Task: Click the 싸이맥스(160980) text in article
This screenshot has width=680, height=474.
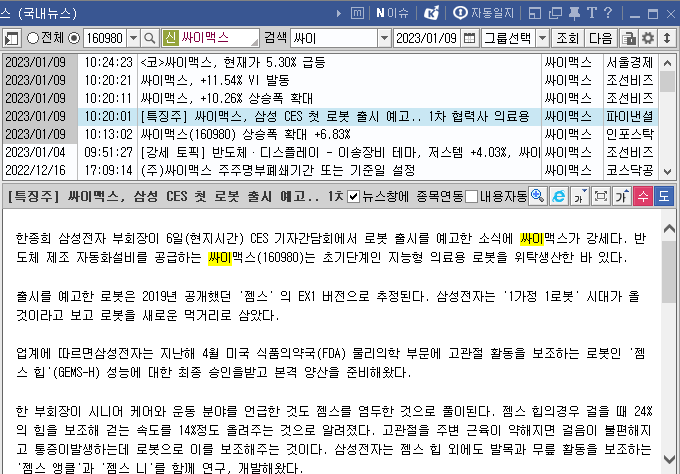Action: (x=256, y=258)
